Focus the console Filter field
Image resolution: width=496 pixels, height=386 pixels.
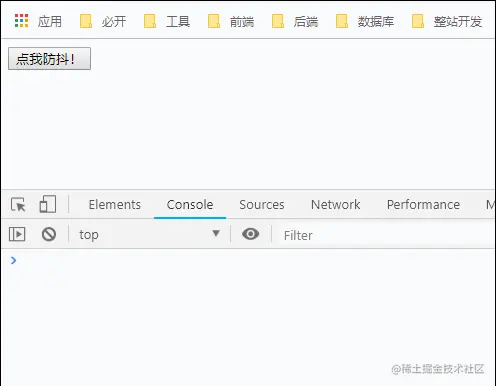(x=387, y=235)
